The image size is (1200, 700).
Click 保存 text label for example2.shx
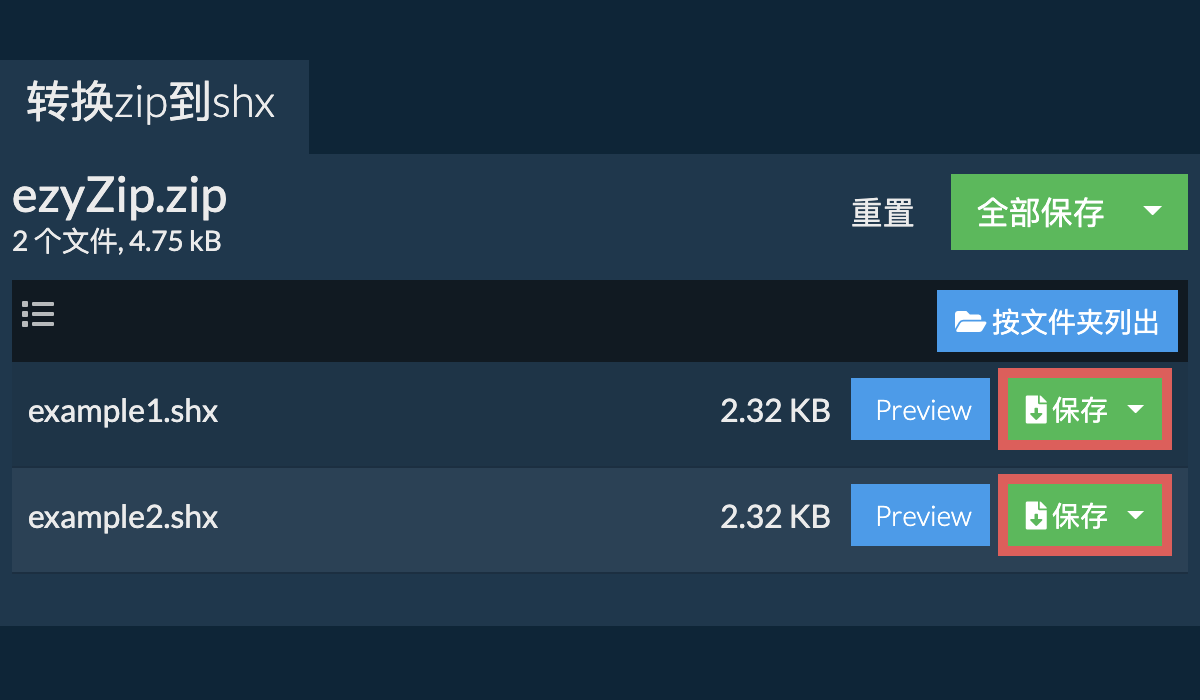tap(1080, 516)
